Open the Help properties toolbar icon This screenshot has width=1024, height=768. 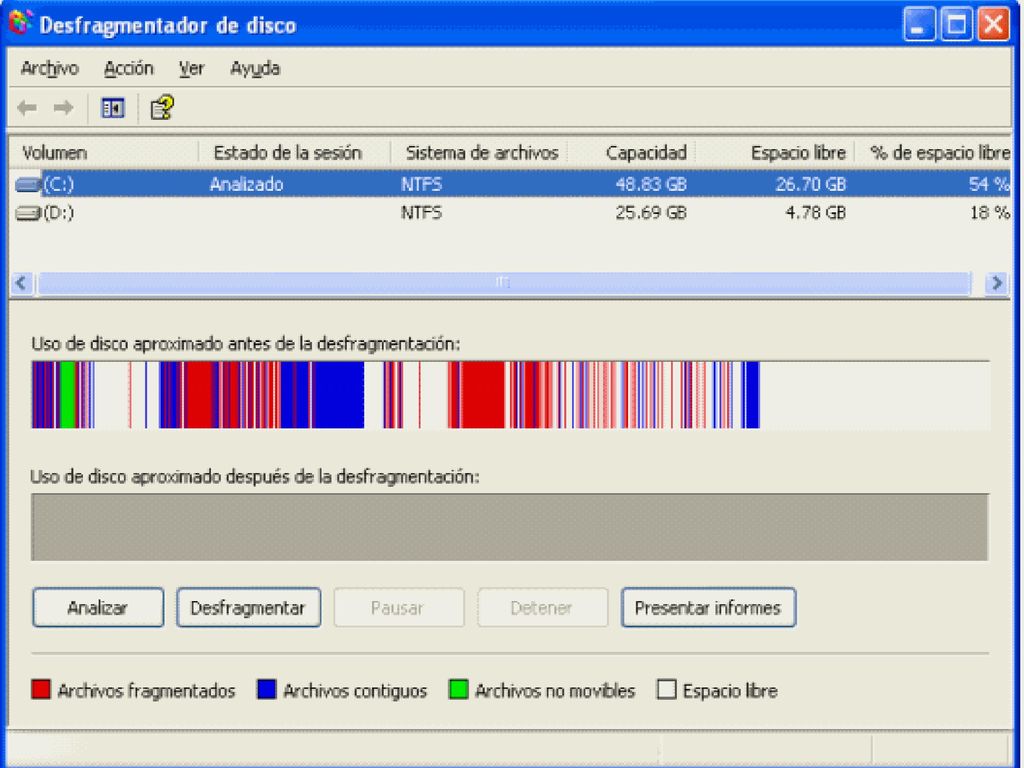click(x=162, y=108)
